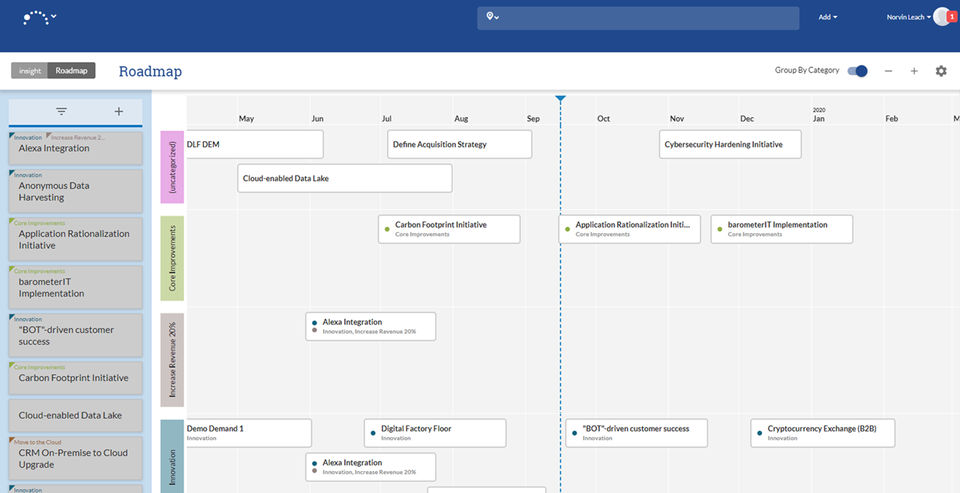Switch view to Insight toggle
The width and height of the screenshot is (960, 493).
point(29,70)
